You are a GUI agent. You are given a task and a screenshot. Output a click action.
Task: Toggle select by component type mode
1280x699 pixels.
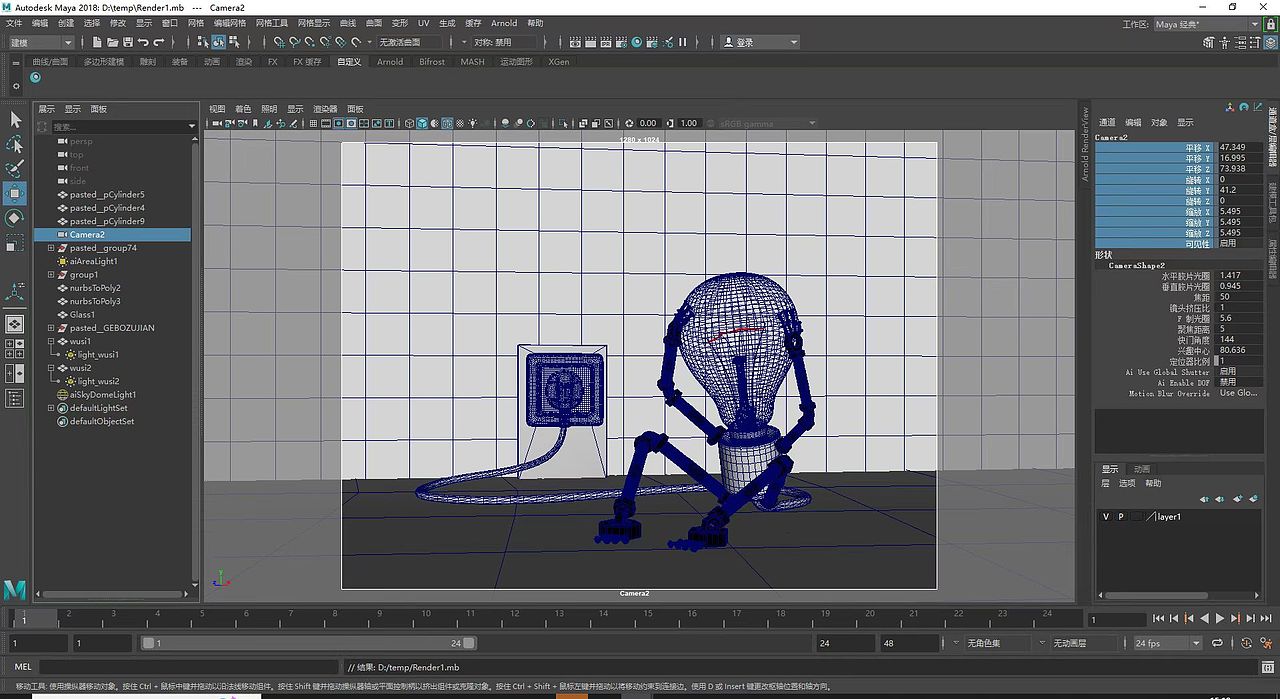click(x=232, y=42)
